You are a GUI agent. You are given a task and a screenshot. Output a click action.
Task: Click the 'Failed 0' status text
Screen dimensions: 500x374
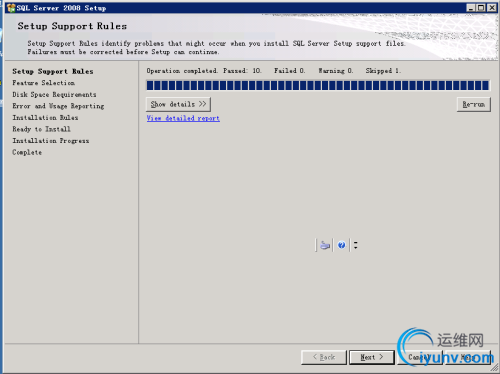[x=289, y=71]
